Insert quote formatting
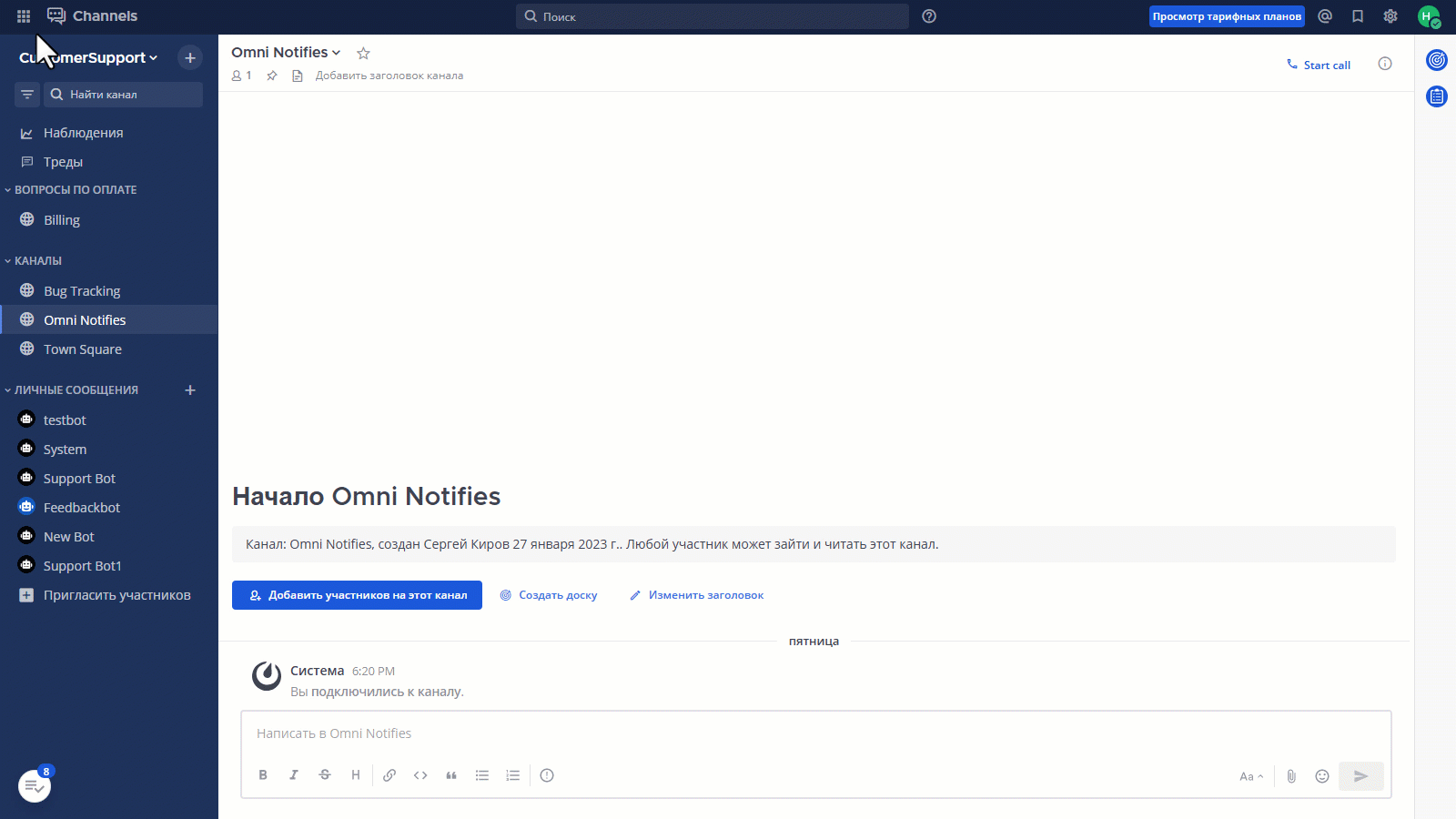 [451, 775]
